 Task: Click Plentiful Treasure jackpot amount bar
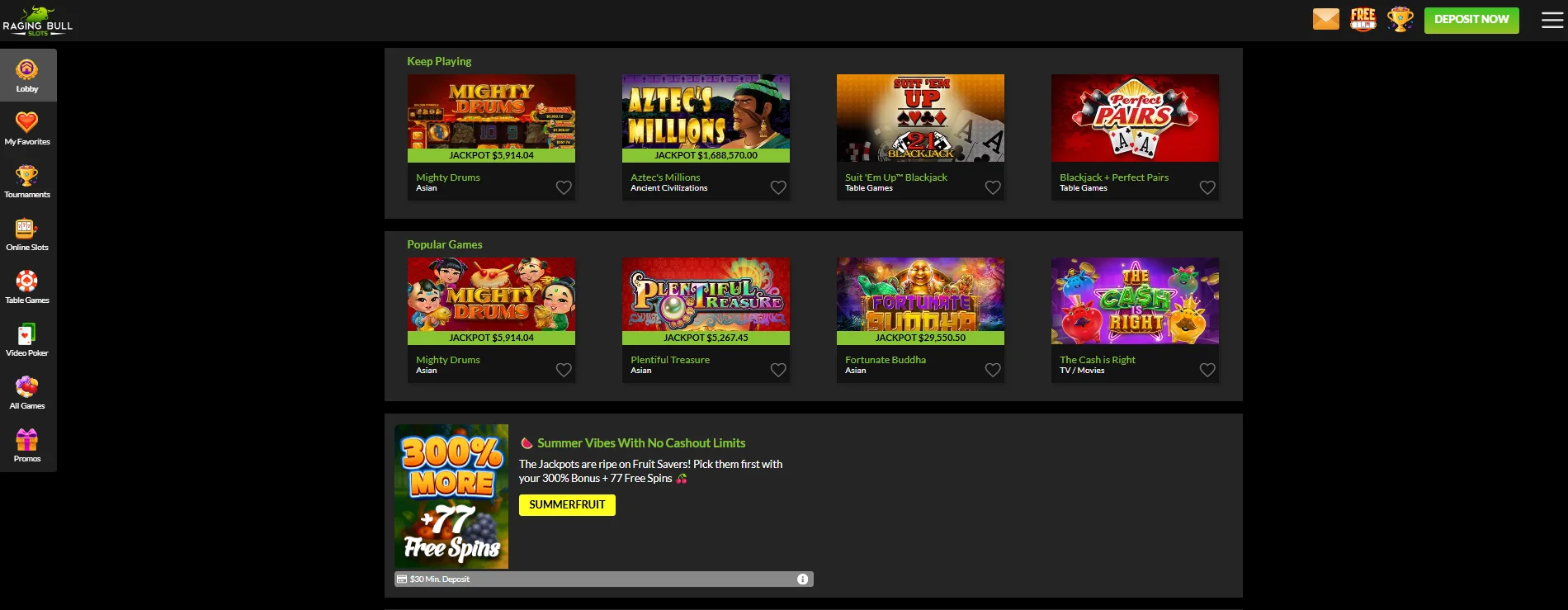click(x=706, y=338)
